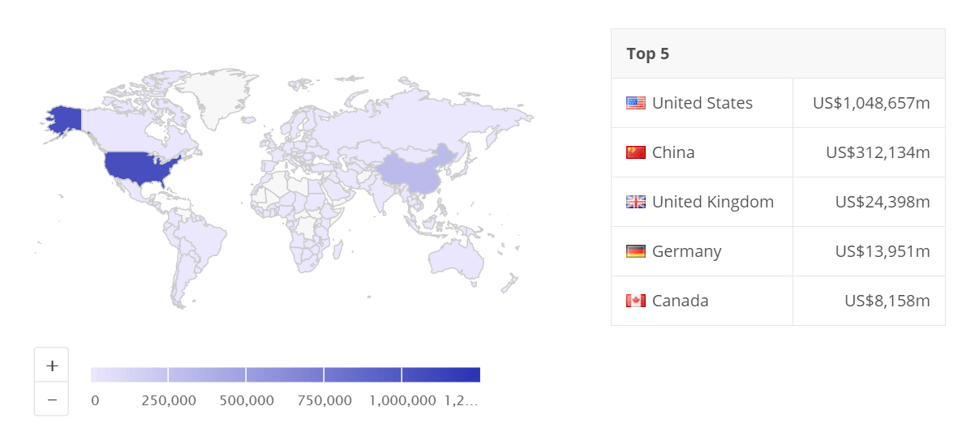Click the United States revenue value US$1,048,657m
The image size is (975, 436).
point(871,103)
